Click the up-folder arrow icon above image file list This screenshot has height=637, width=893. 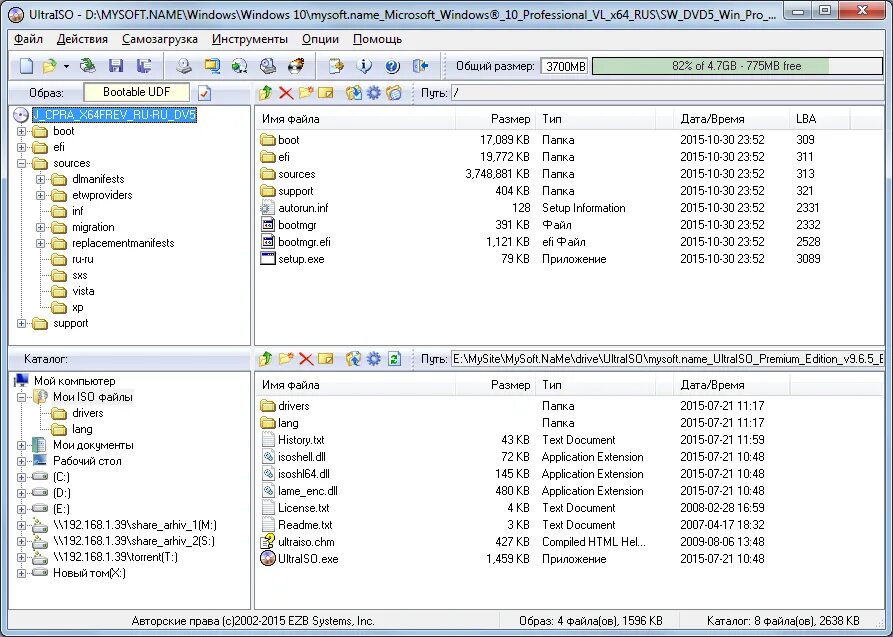coord(265,93)
